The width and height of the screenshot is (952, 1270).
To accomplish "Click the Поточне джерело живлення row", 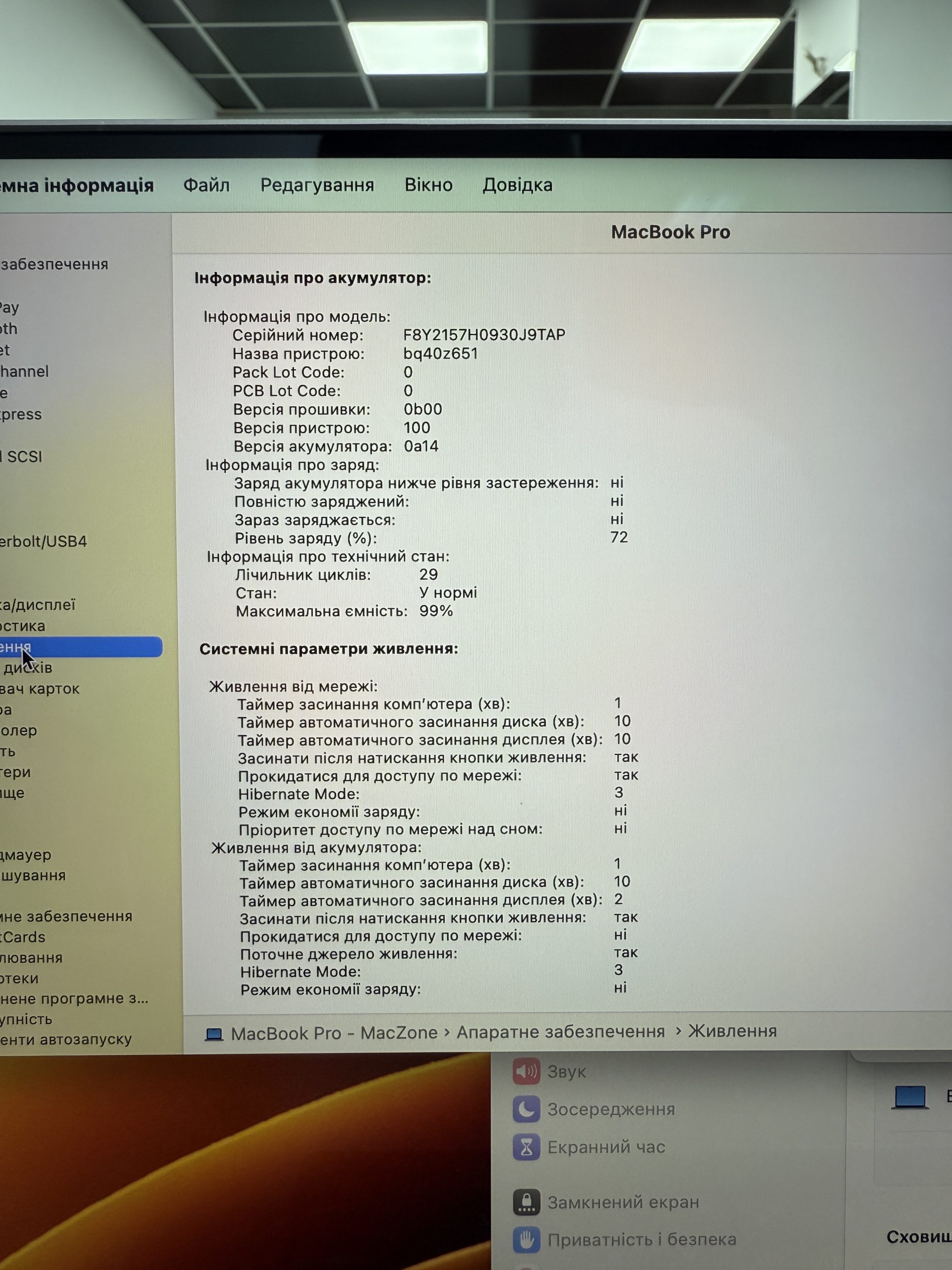I will (439, 953).
